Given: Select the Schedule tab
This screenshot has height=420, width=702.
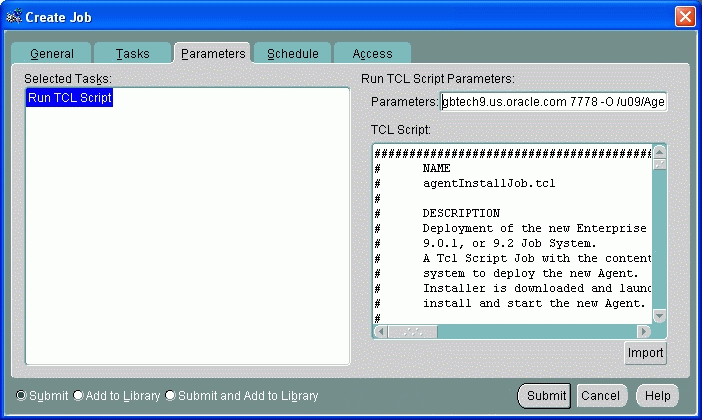Looking at the screenshot, I should [292, 53].
